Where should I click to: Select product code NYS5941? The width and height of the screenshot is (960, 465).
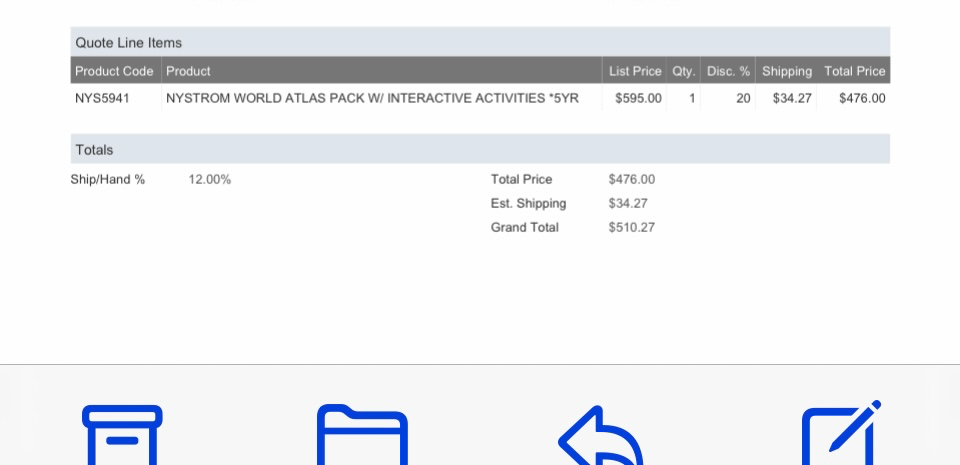tap(102, 98)
